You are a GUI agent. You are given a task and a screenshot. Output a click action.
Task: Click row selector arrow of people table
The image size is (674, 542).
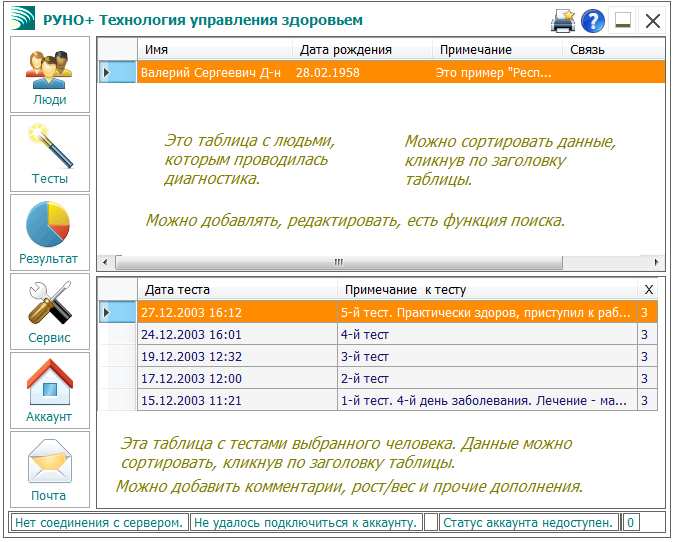[117, 72]
